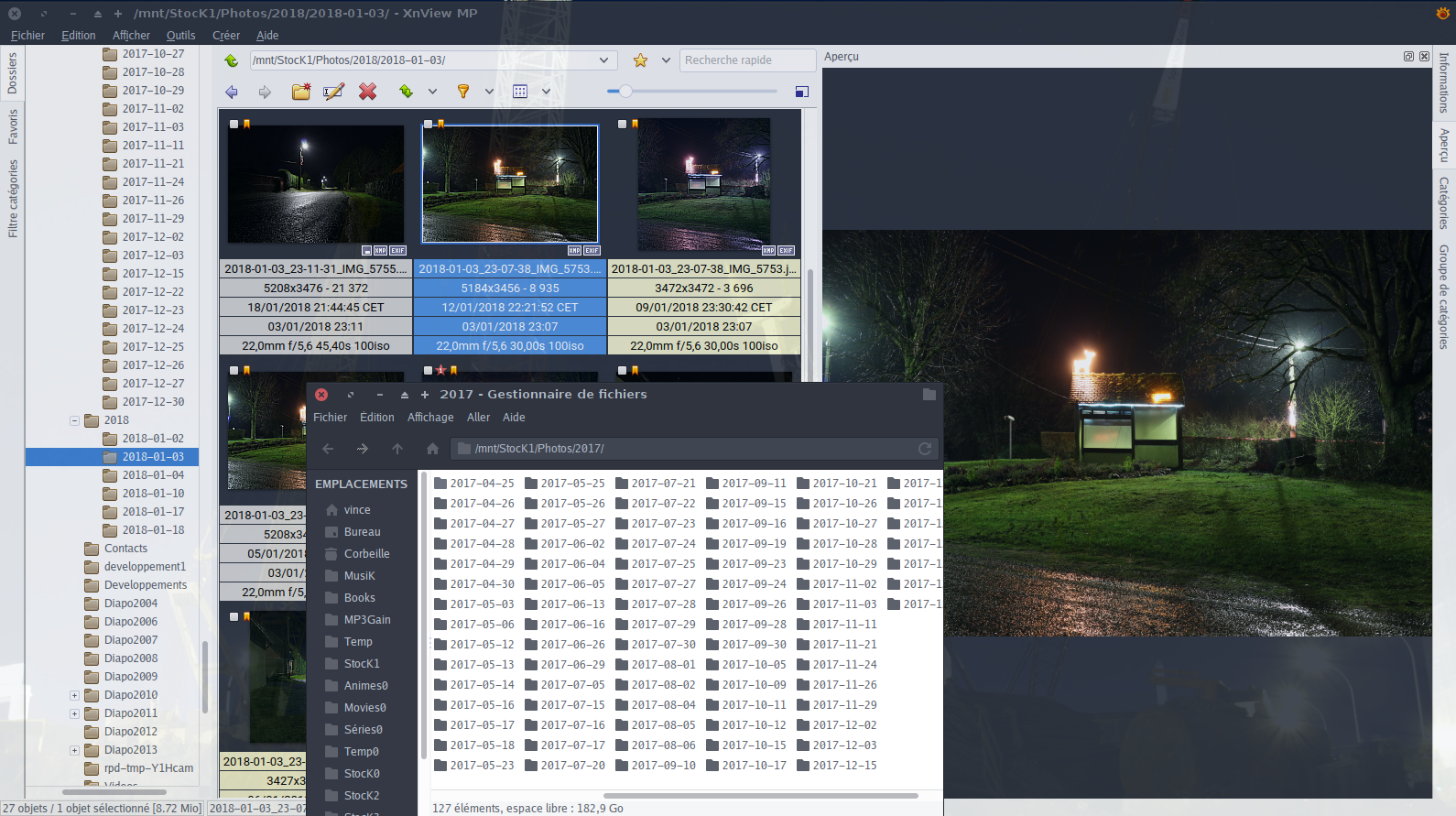The image size is (1456, 816).
Task: Click the yellow star favorites icon
Action: [x=640, y=60]
